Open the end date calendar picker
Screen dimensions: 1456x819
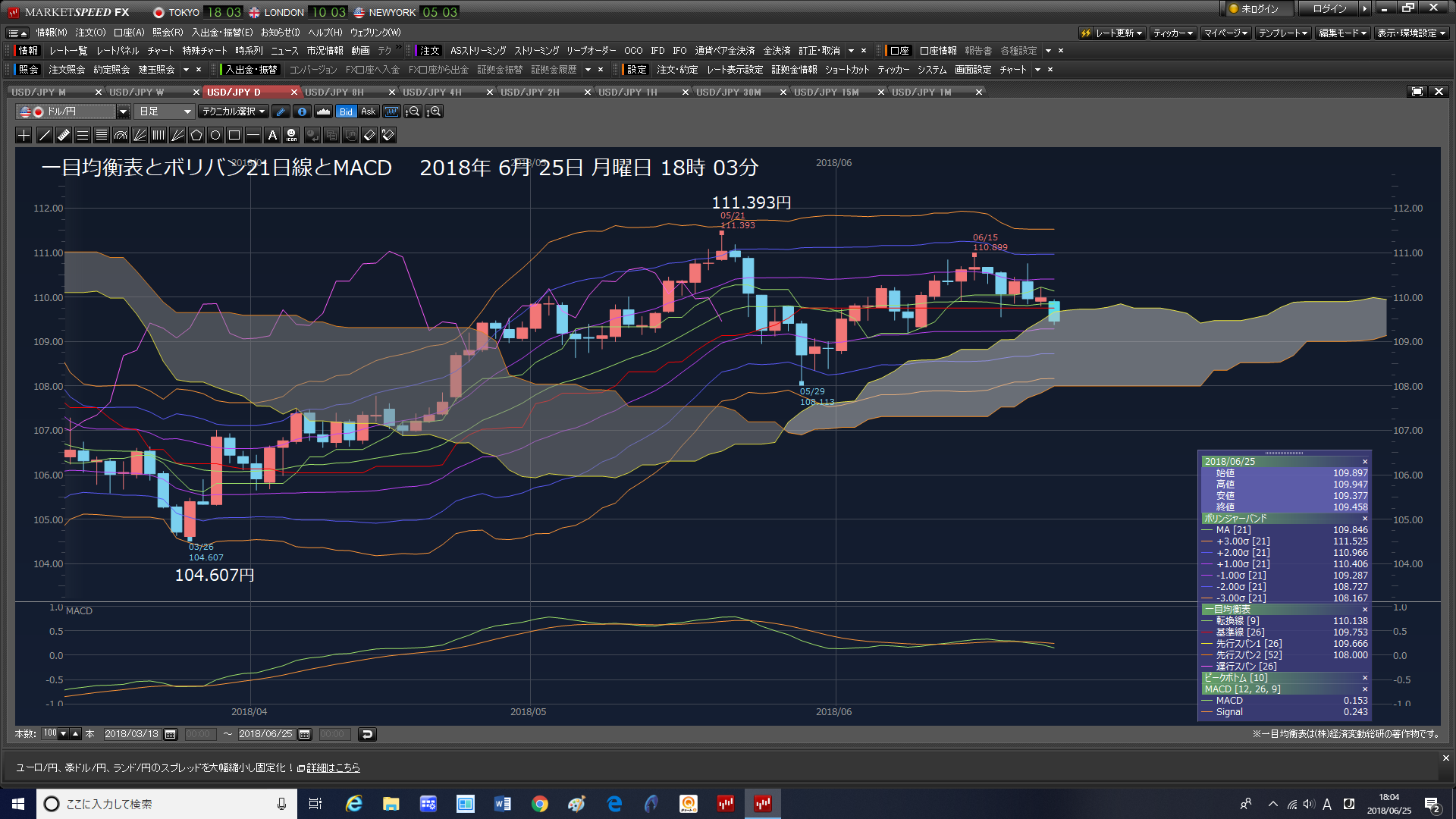coord(305,734)
